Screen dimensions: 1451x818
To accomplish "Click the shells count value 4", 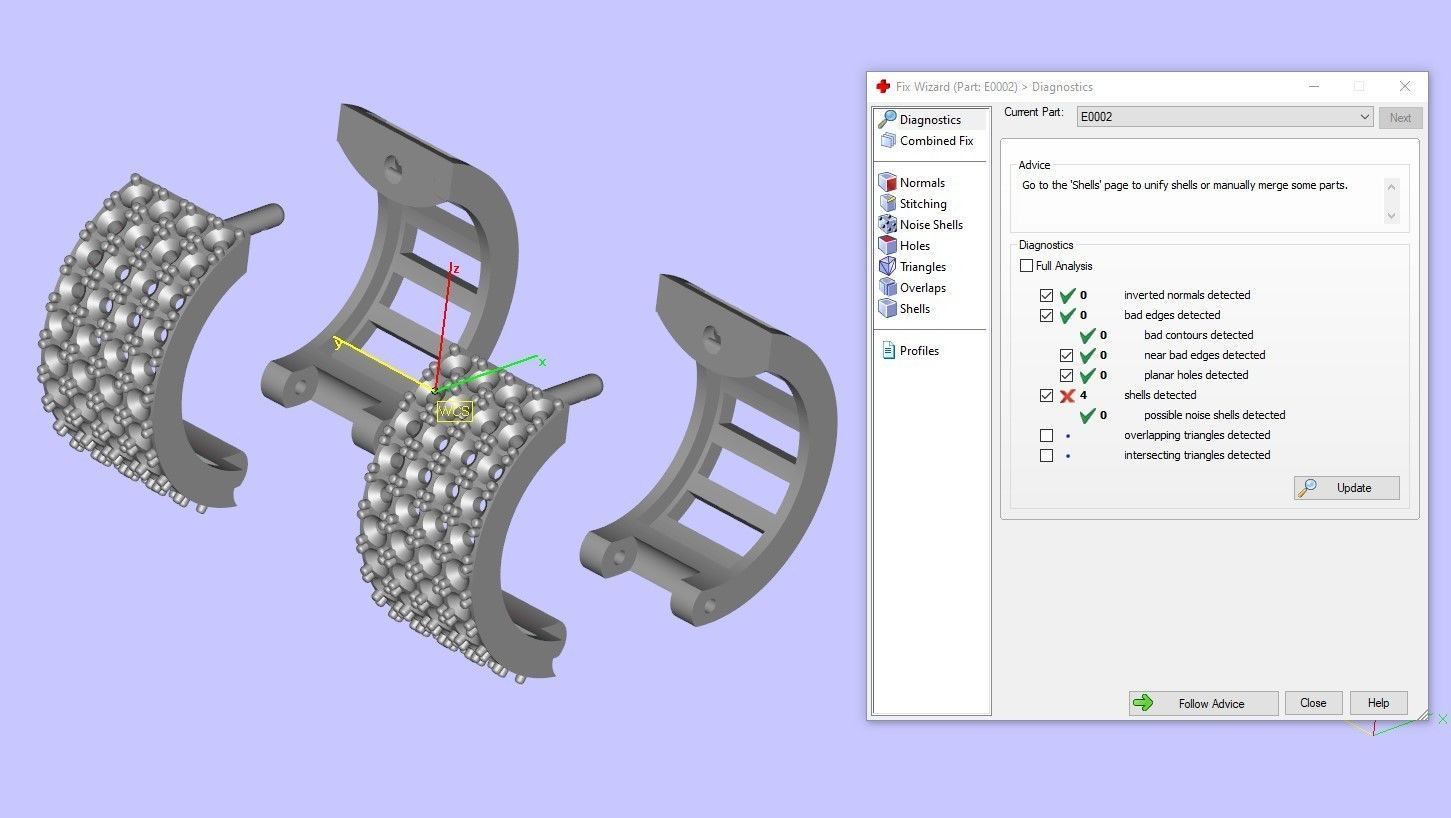I will [1083, 395].
